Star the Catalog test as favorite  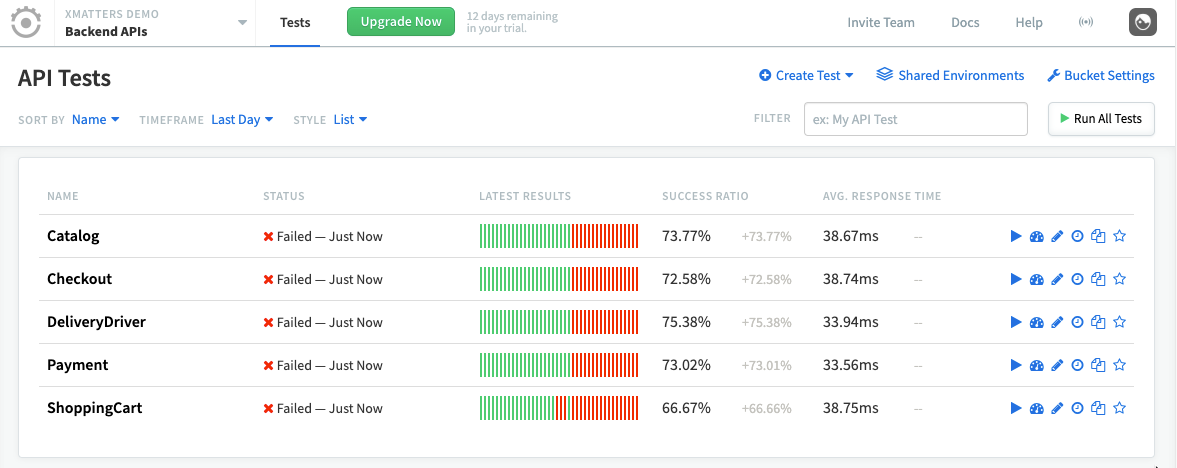point(1120,237)
